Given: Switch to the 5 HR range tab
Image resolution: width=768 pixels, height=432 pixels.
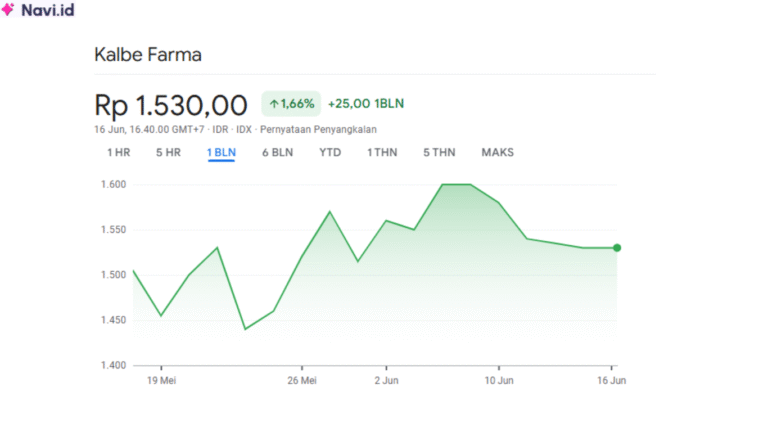Looking at the screenshot, I should click(168, 152).
